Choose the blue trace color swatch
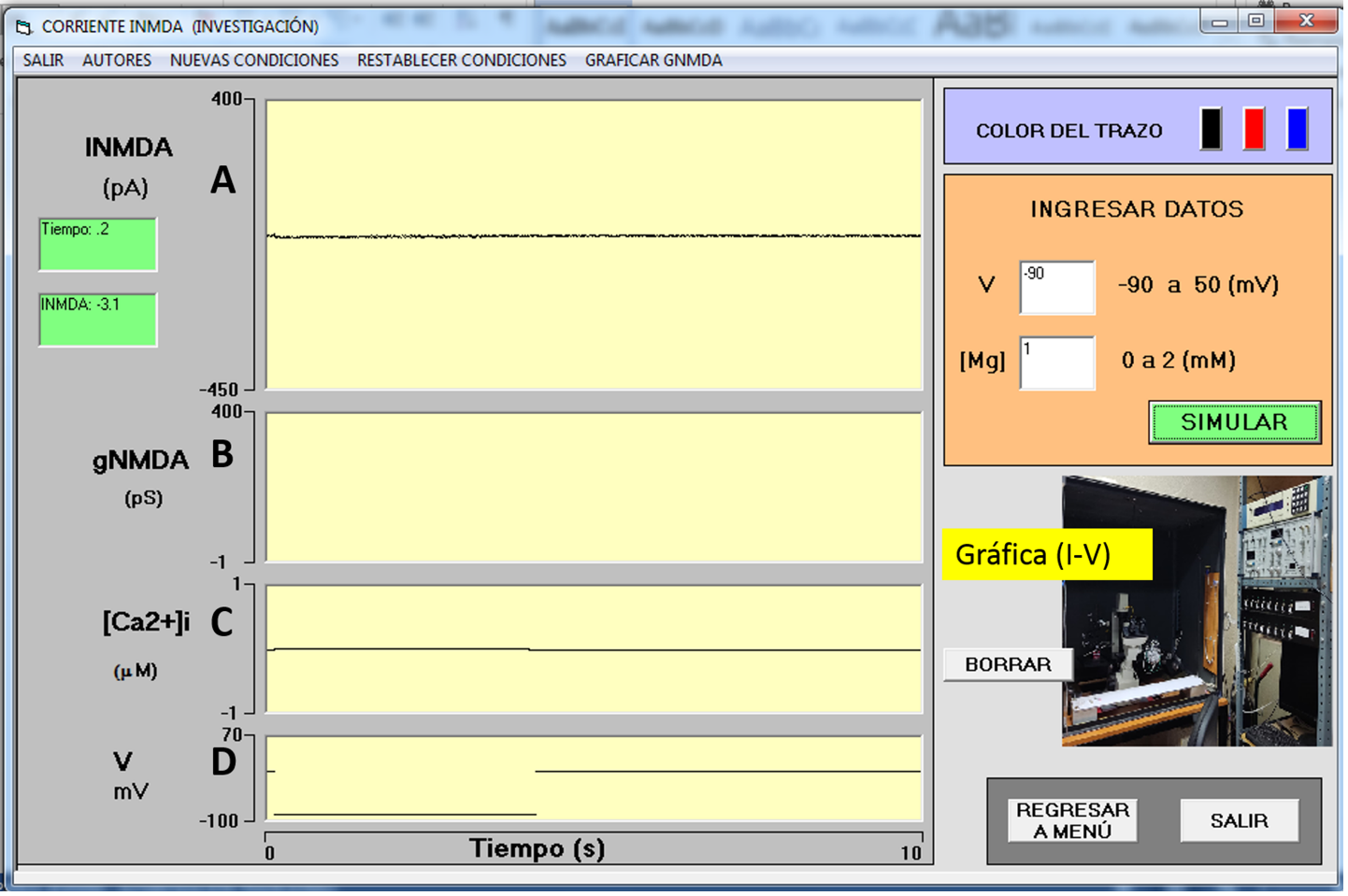1348x896 pixels. (1297, 129)
